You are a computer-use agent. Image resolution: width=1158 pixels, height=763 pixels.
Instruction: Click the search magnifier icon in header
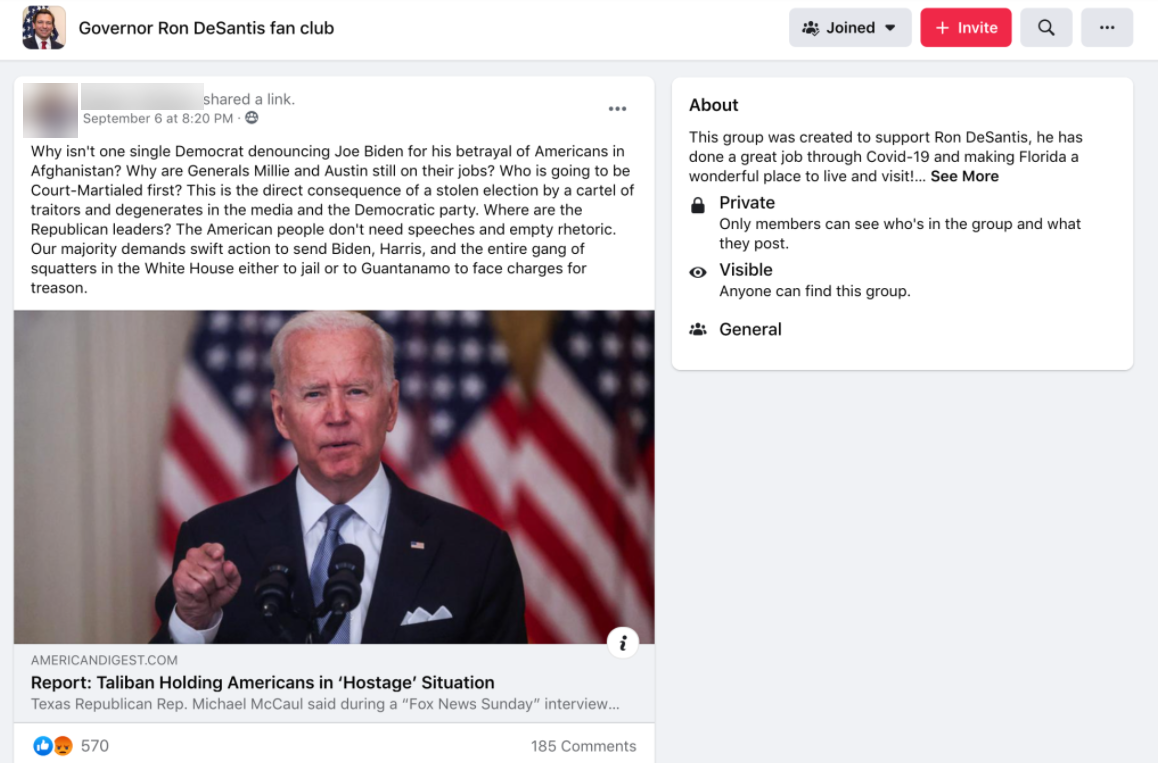pos(1046,28)
